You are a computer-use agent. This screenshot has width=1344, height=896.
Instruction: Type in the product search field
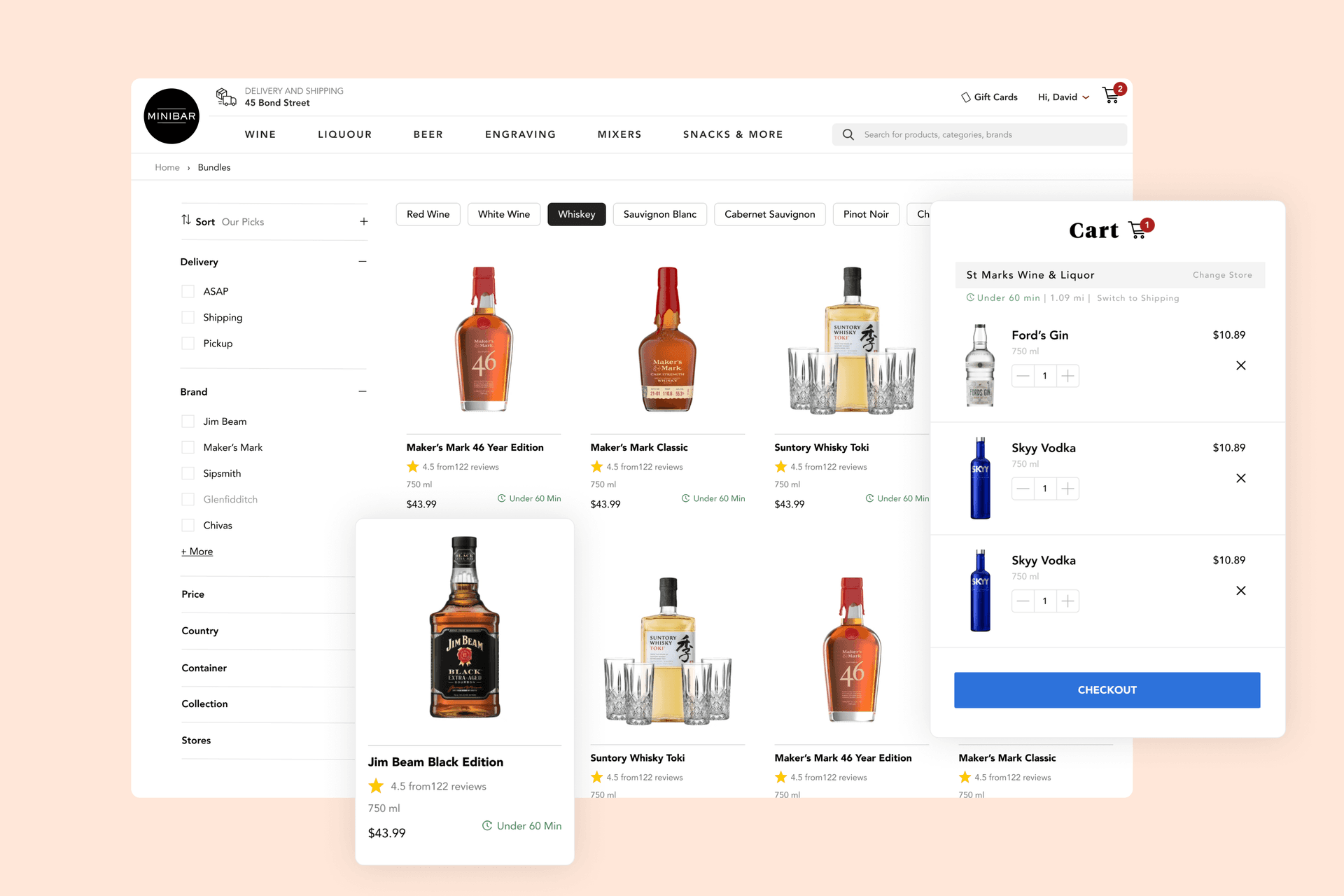pos(980,134)
